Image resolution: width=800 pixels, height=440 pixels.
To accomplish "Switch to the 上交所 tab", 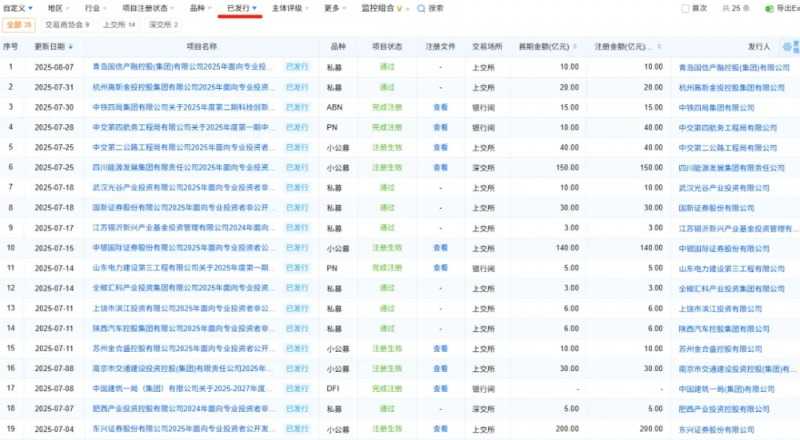I will 120,24.
